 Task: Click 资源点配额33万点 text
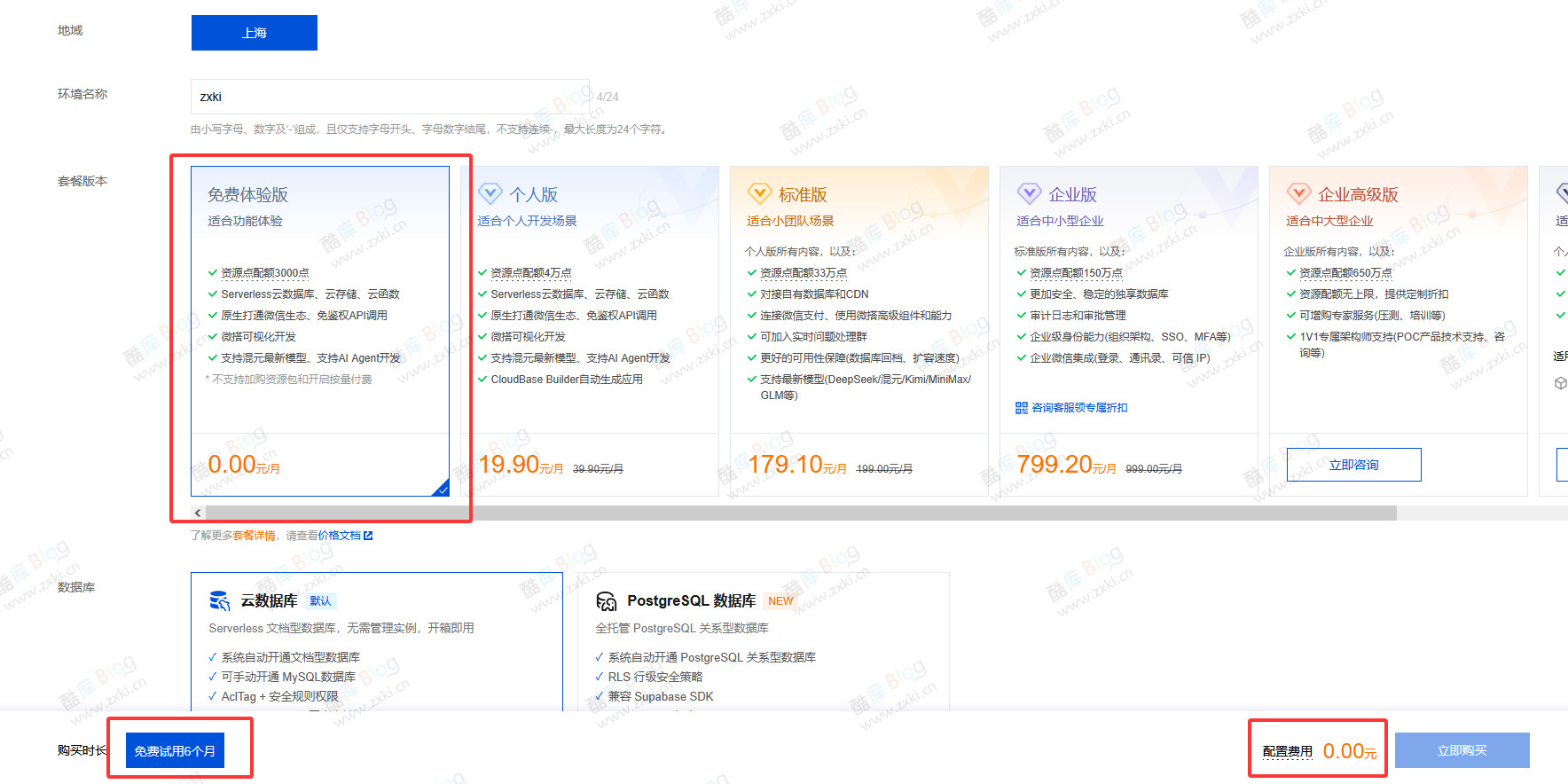pos(804,273)
